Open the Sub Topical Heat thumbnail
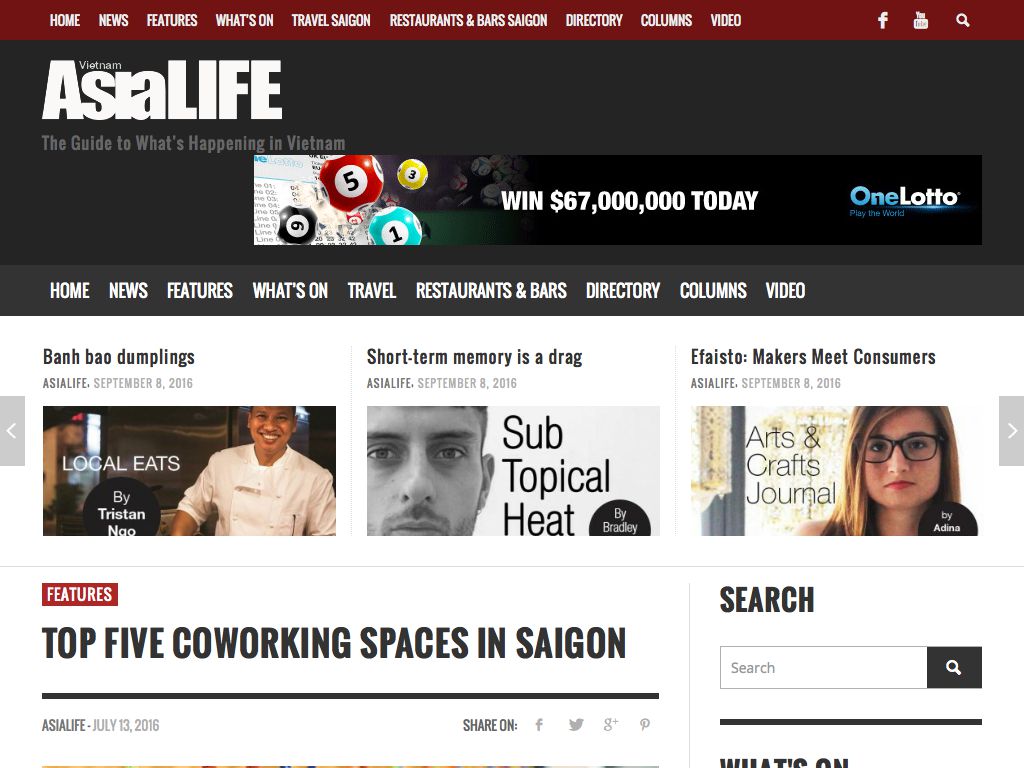This screenshot has height=768, width=1024. [513, 471]
